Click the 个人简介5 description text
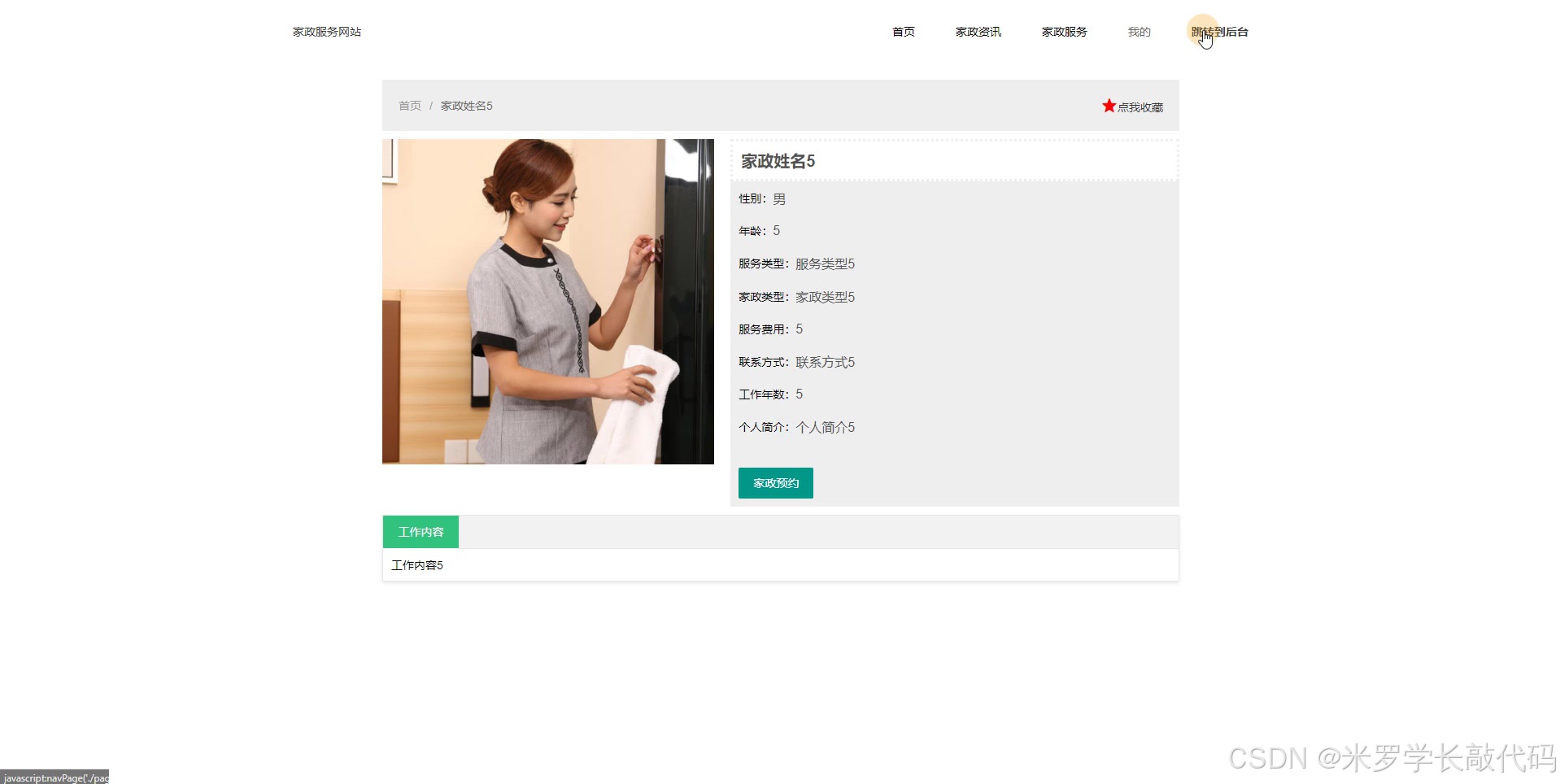 click(824, 427)
